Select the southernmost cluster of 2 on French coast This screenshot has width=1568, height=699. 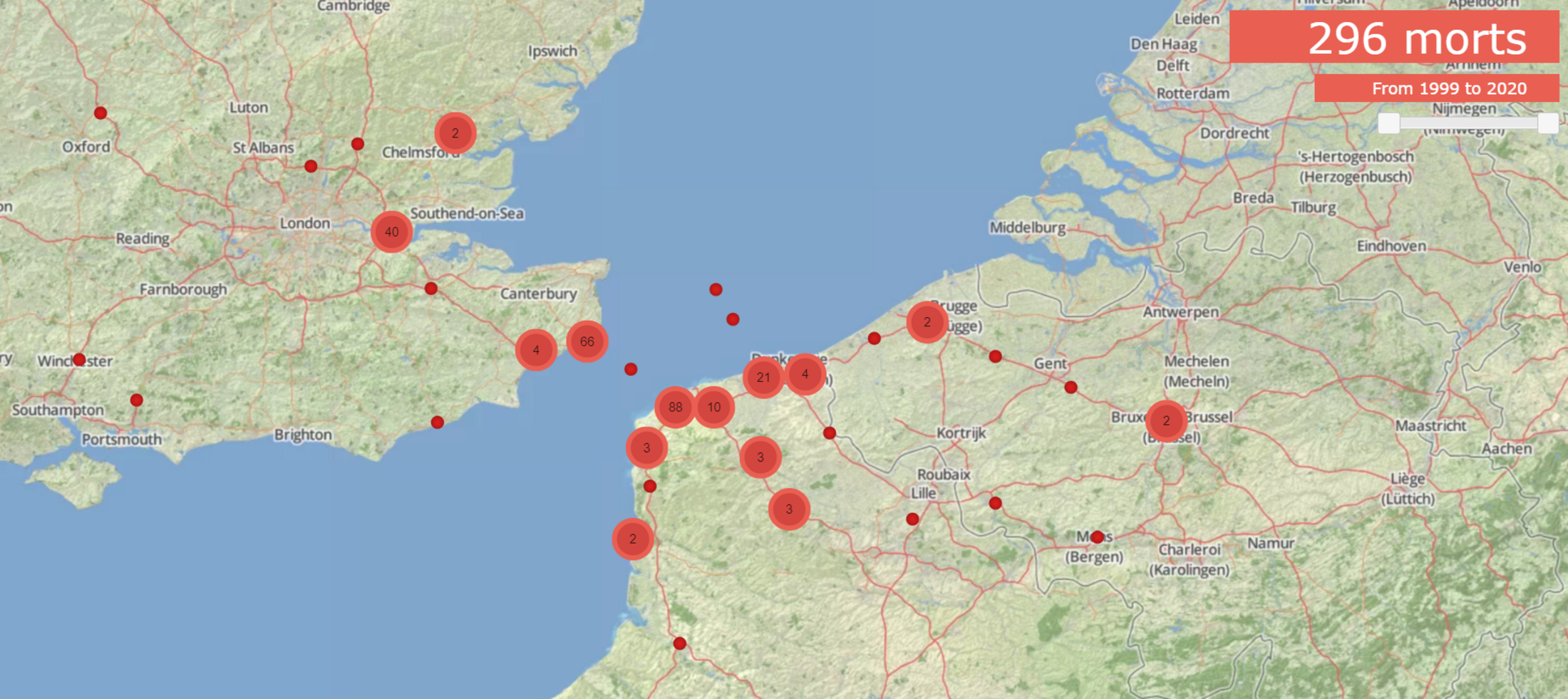pos(632,539)
